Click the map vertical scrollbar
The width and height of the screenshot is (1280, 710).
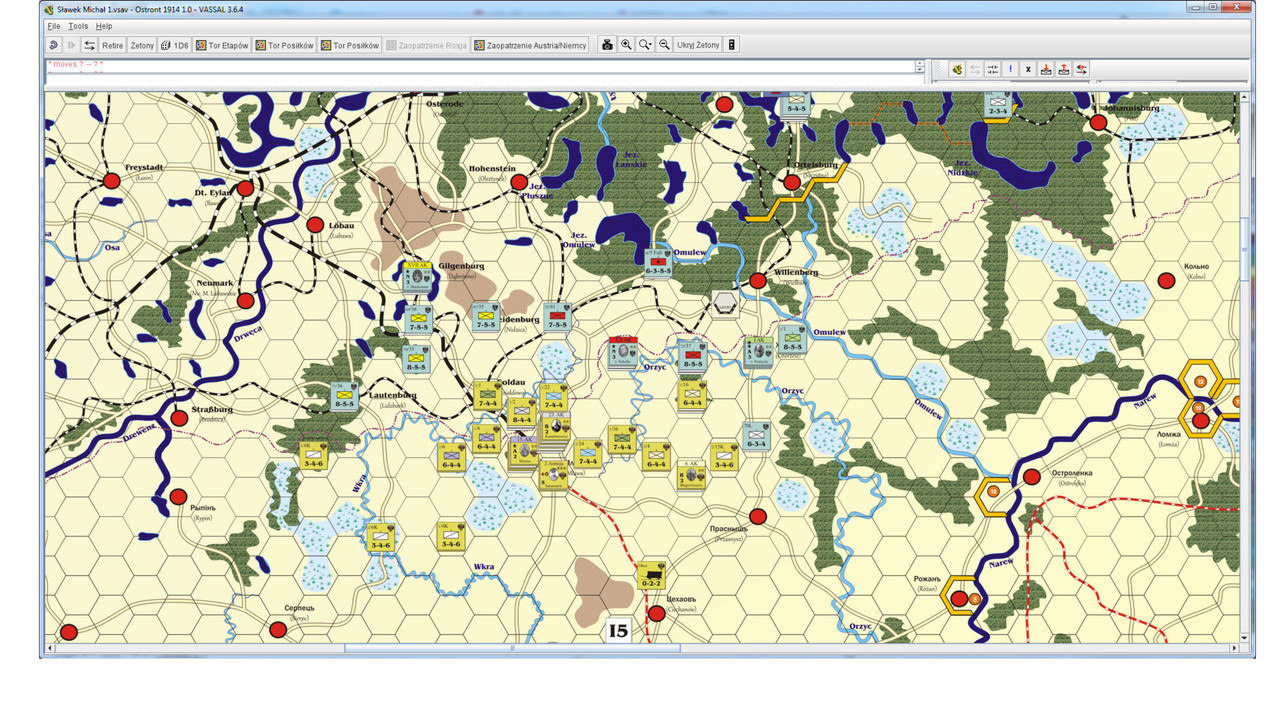[x=1244, y=368]
